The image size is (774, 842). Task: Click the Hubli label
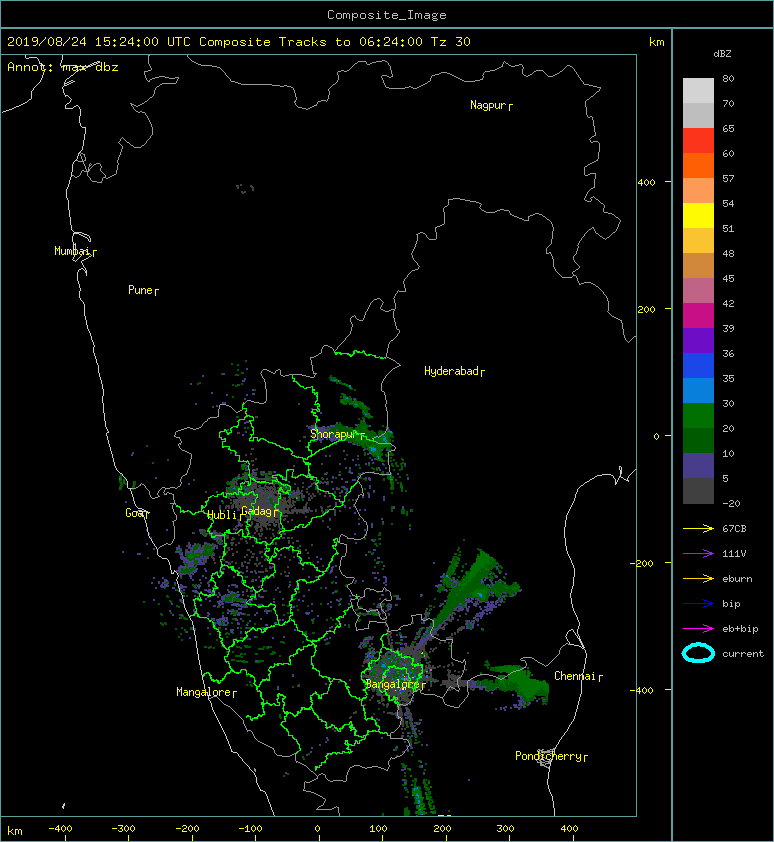coord(222,515)
